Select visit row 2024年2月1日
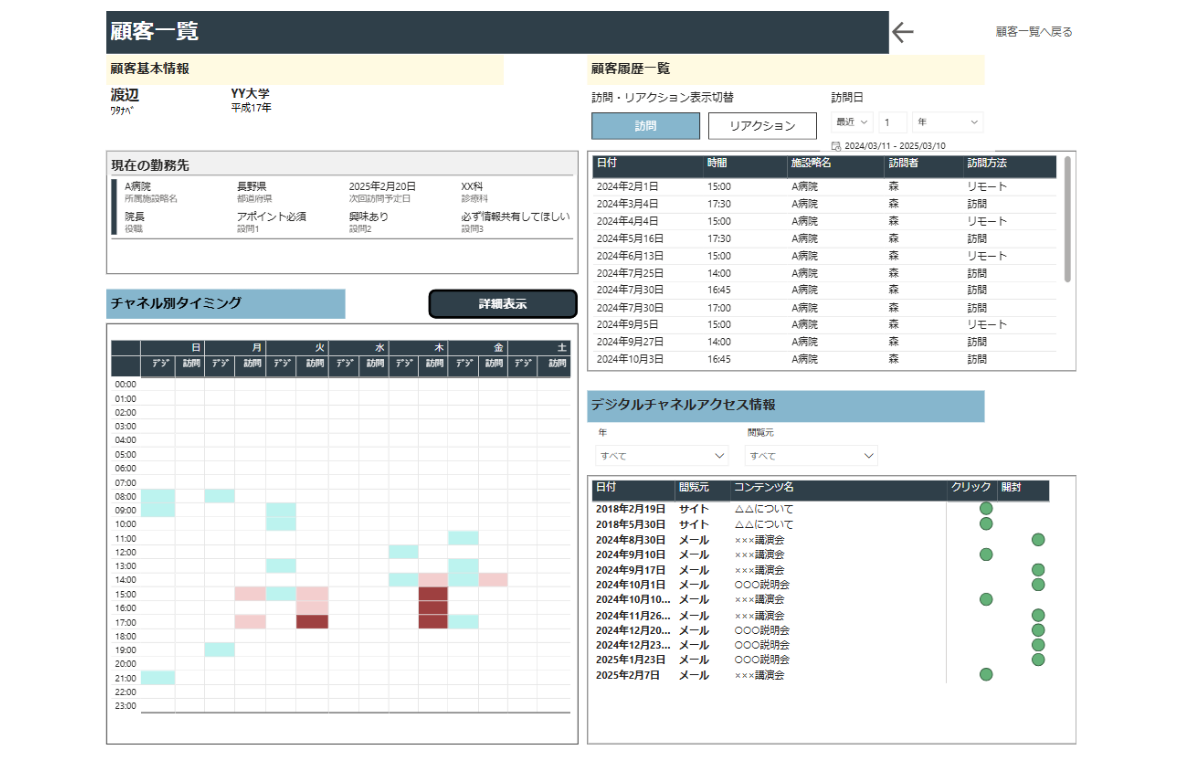 point(825,187)
